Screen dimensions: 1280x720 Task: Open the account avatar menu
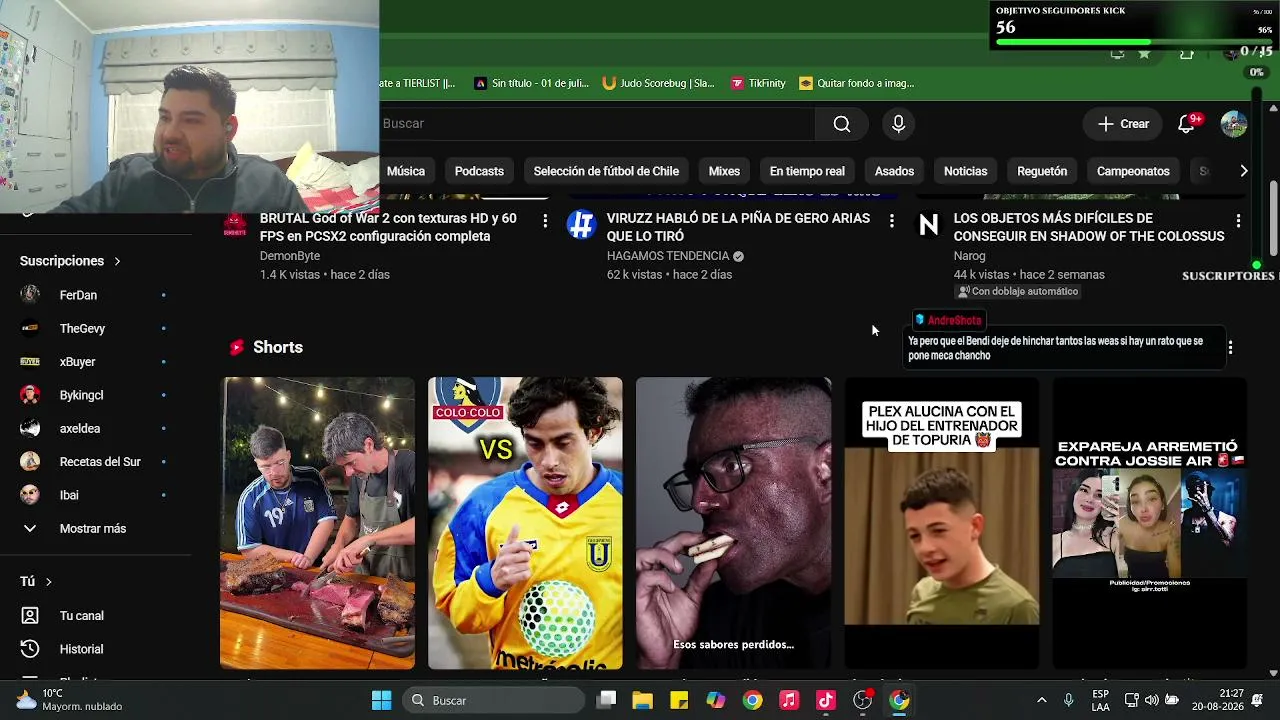pyautogui.click(x=1233, y=124)
